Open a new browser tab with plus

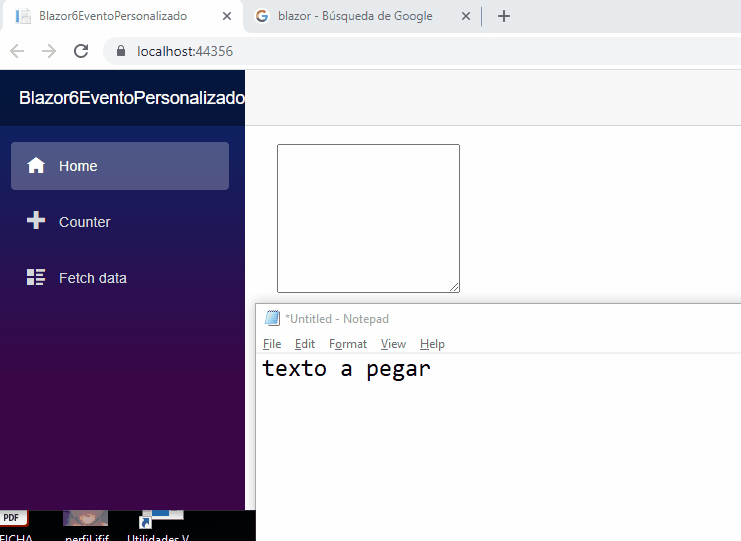(504, 16)
